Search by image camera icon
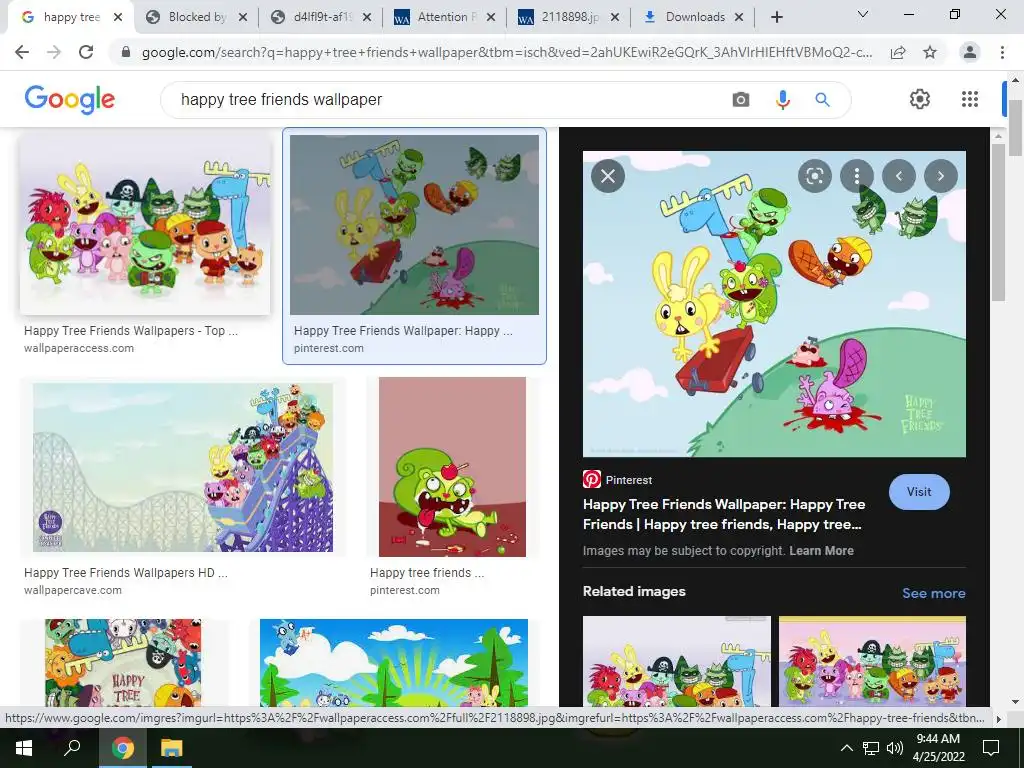 (741, 100)
